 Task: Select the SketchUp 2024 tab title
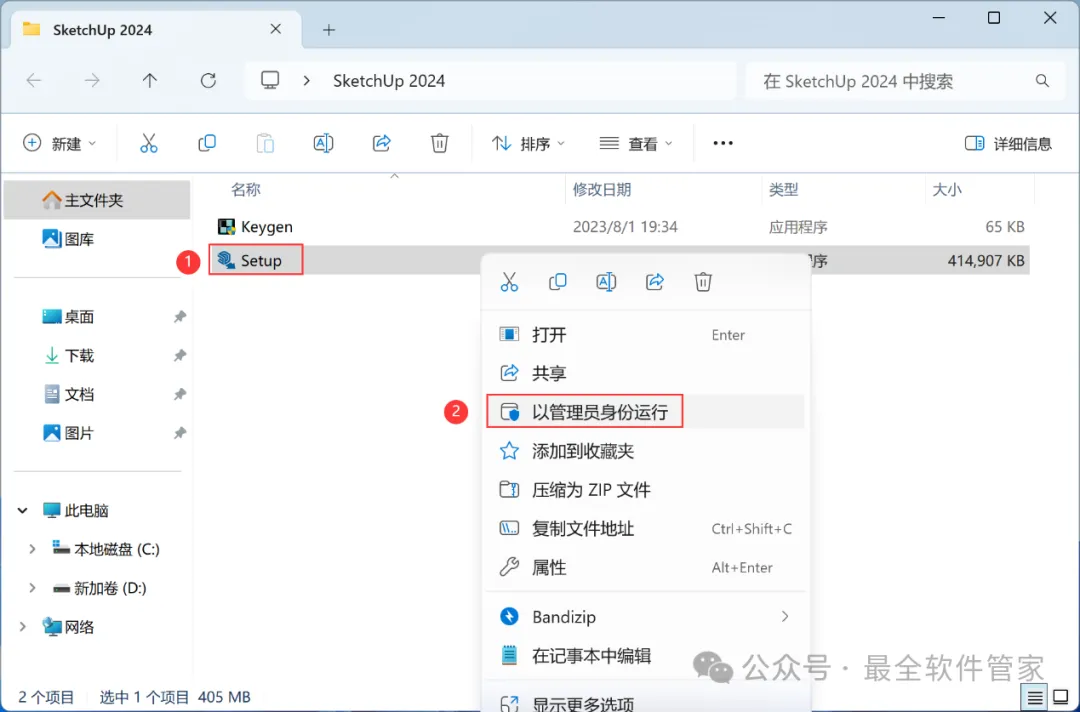pos(103,30)
